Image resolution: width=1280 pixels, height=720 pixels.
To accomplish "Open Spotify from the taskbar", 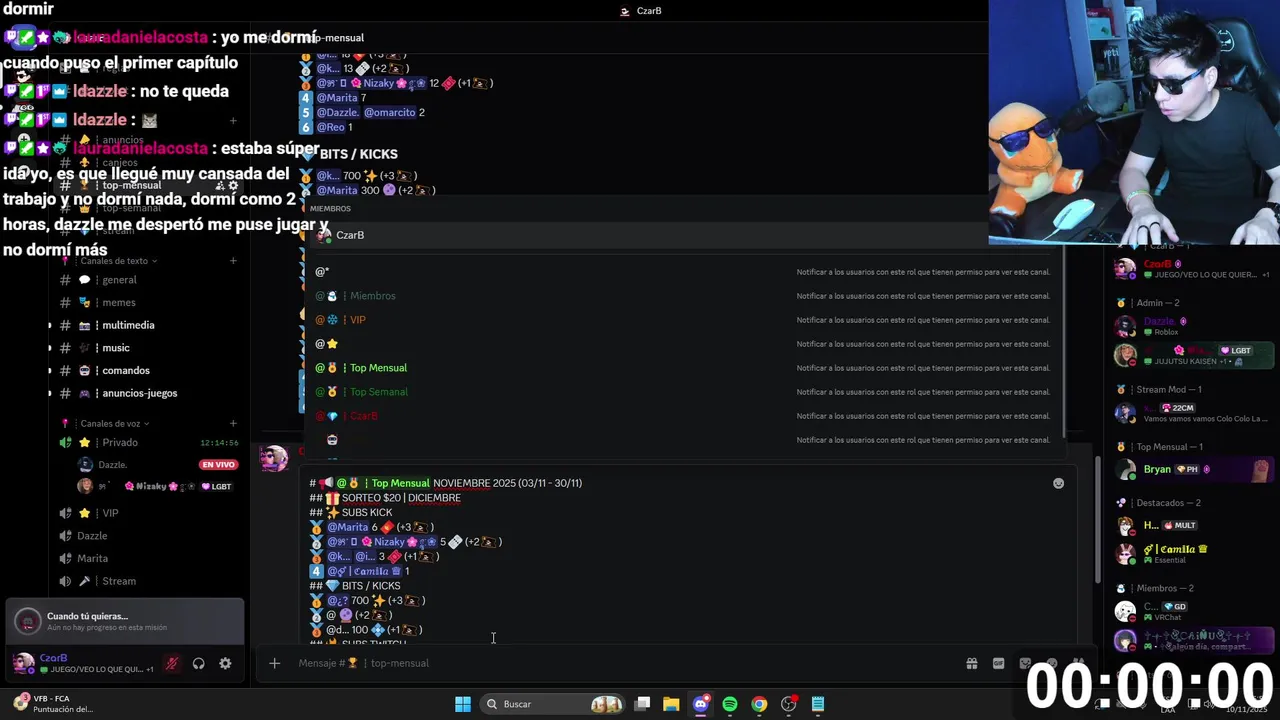I will click(730, 704).
